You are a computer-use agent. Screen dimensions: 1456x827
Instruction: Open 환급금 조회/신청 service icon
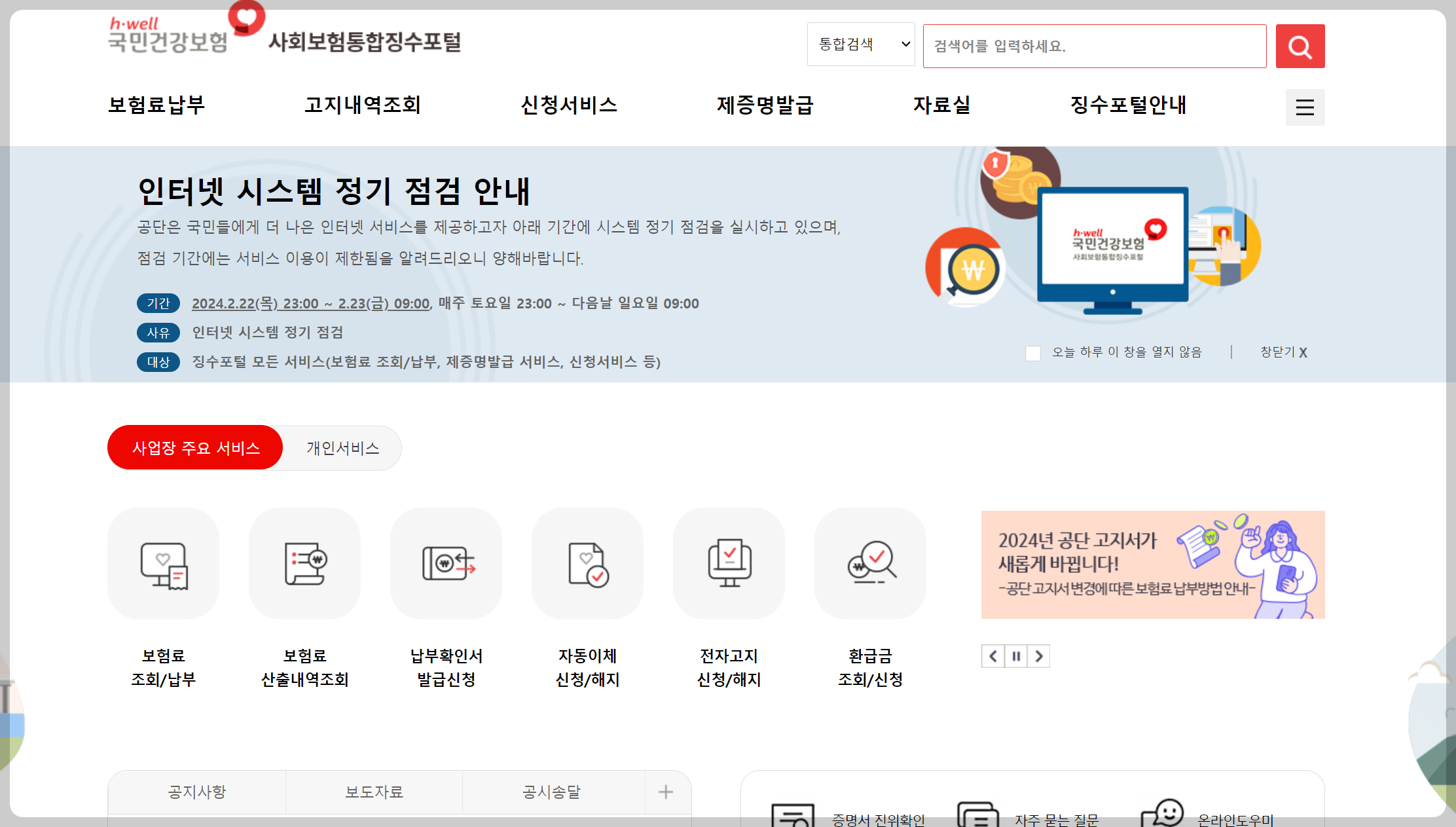click(x=870, y=564)
